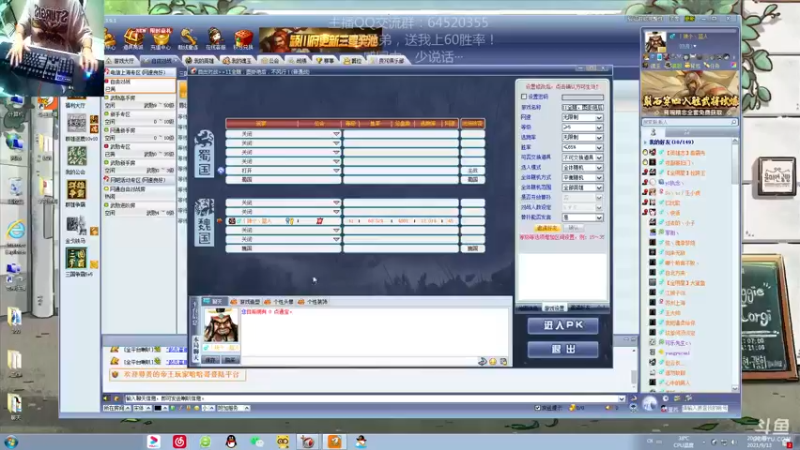Viewport: 800px width, 450px height.
Task: Open the NetEase music red taskbar icon
Action: 180,442
